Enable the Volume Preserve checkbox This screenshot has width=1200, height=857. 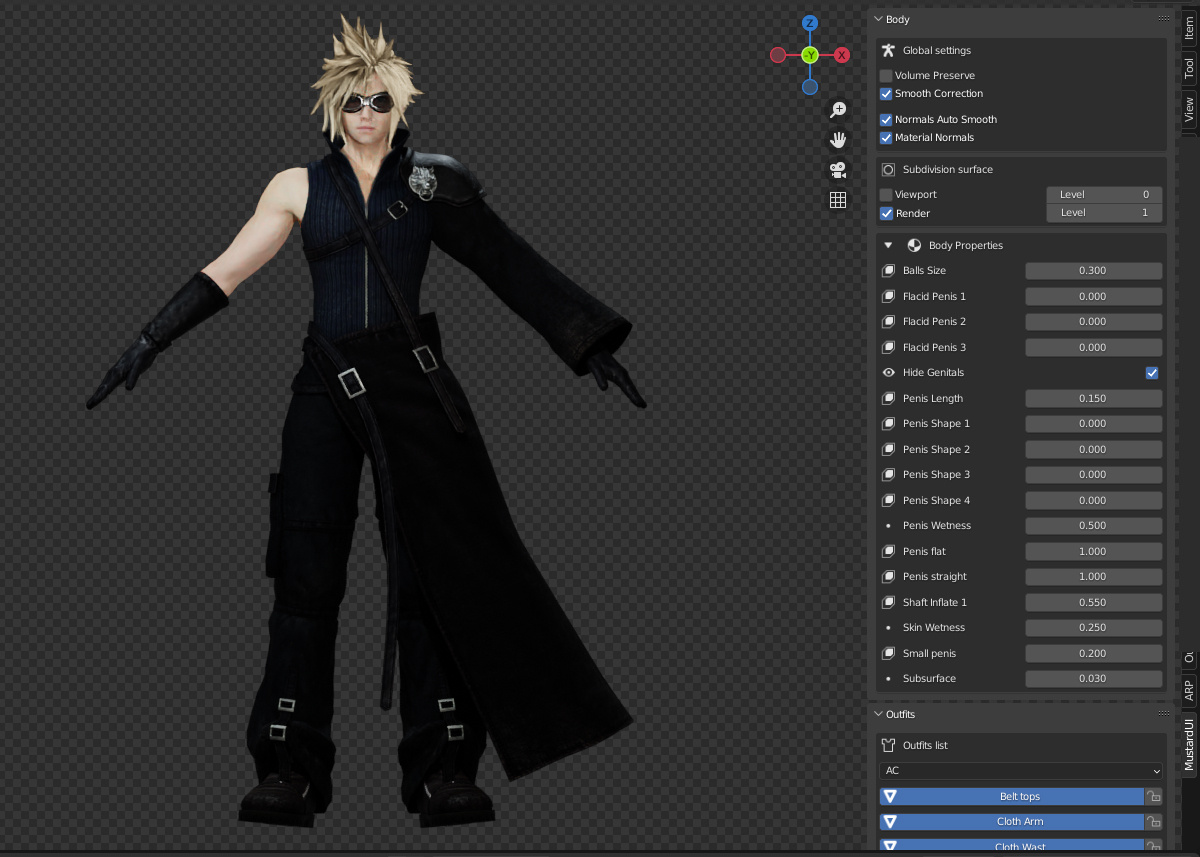[x=886, y=76]
